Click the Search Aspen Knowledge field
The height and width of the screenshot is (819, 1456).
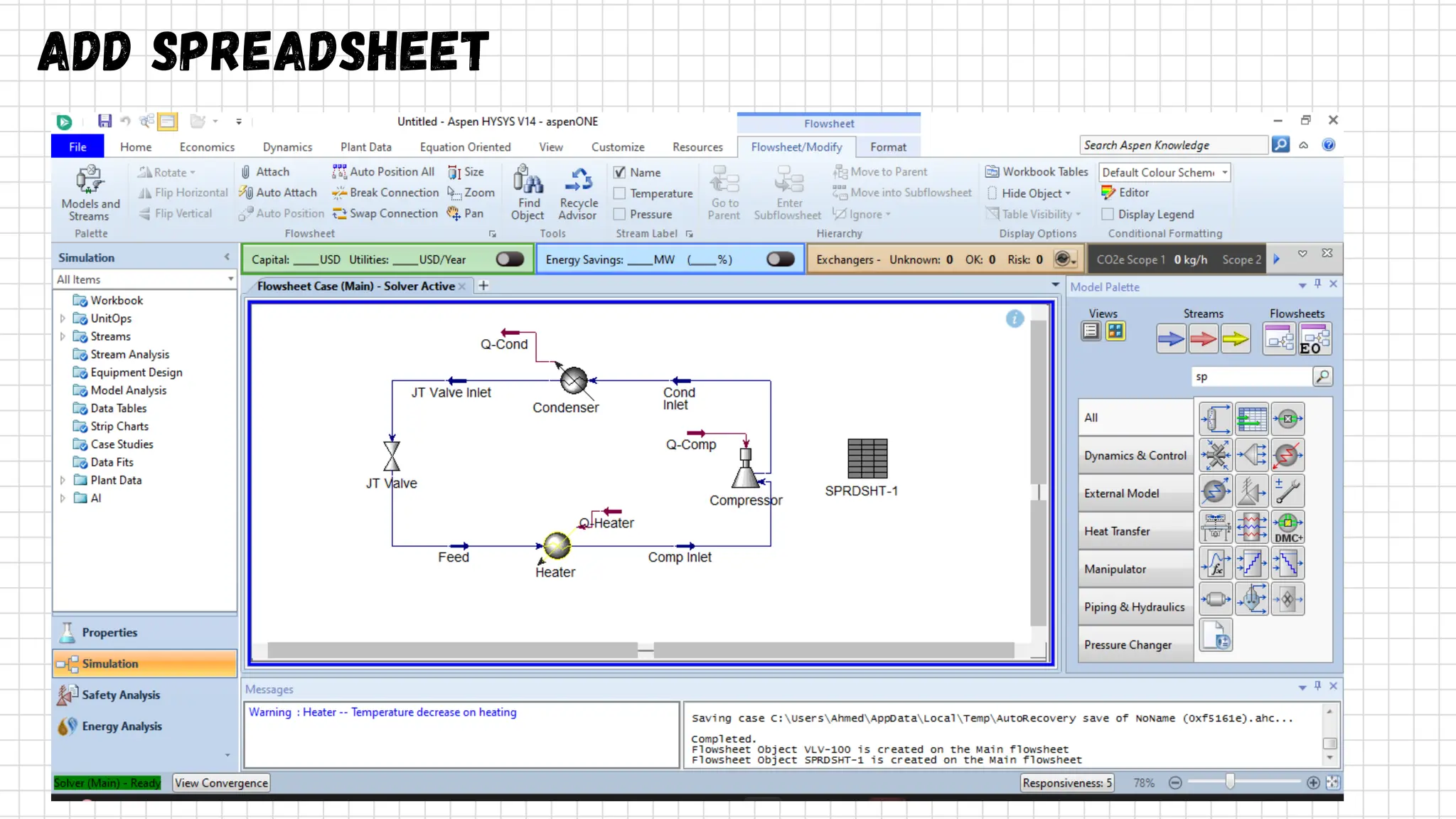tap(1174, 145)
